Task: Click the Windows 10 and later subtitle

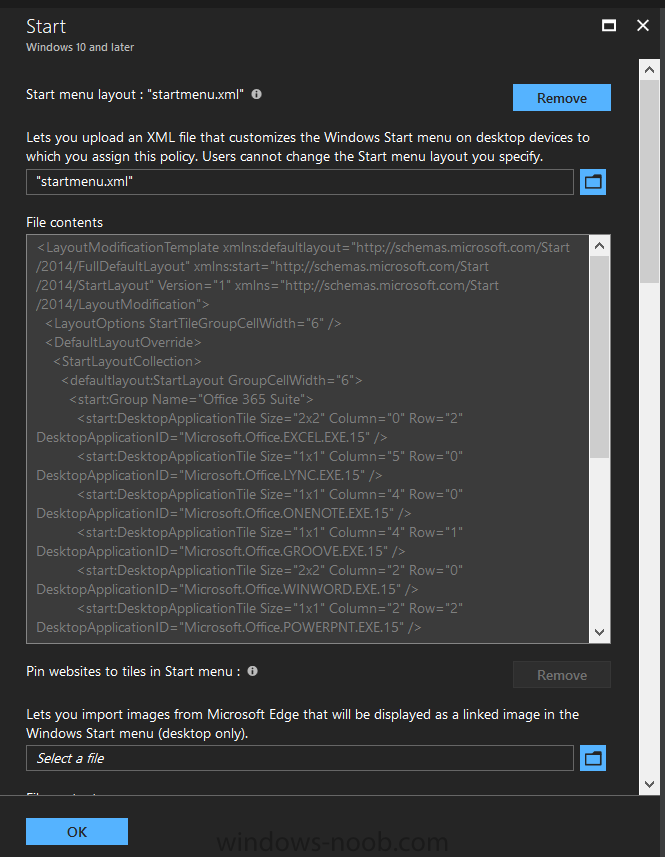Action: click(x=80, y=47)
